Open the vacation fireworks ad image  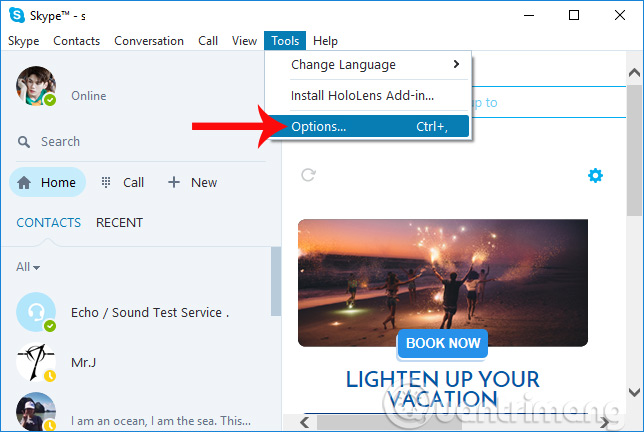click(x=442, y=270)
